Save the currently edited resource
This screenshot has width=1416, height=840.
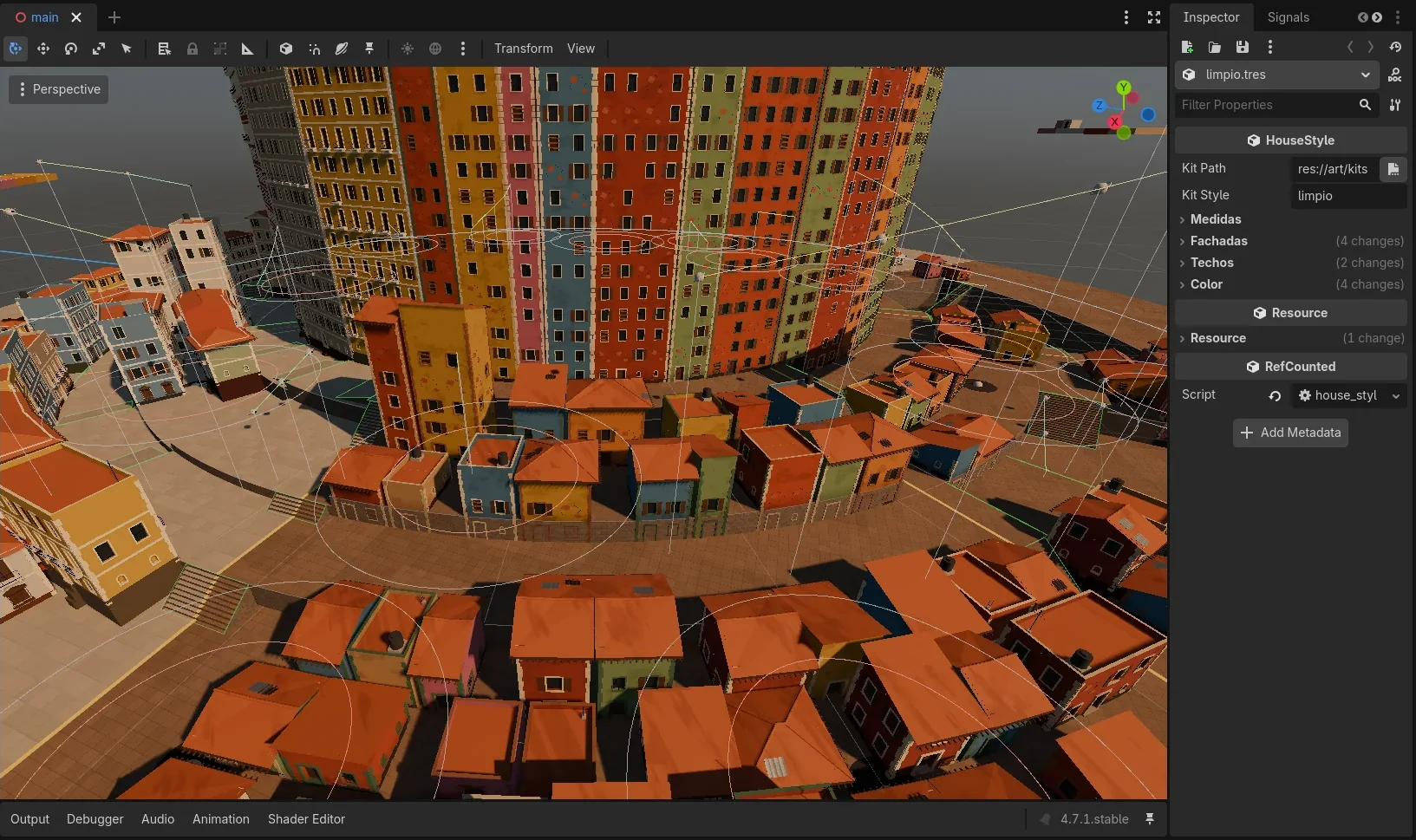1243,47
